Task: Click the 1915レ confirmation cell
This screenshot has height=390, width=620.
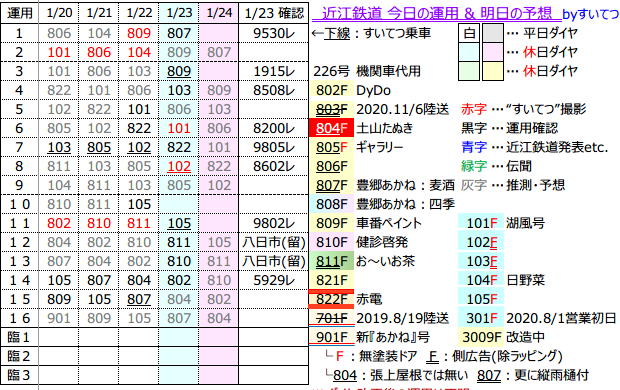Action: [274, 71]
